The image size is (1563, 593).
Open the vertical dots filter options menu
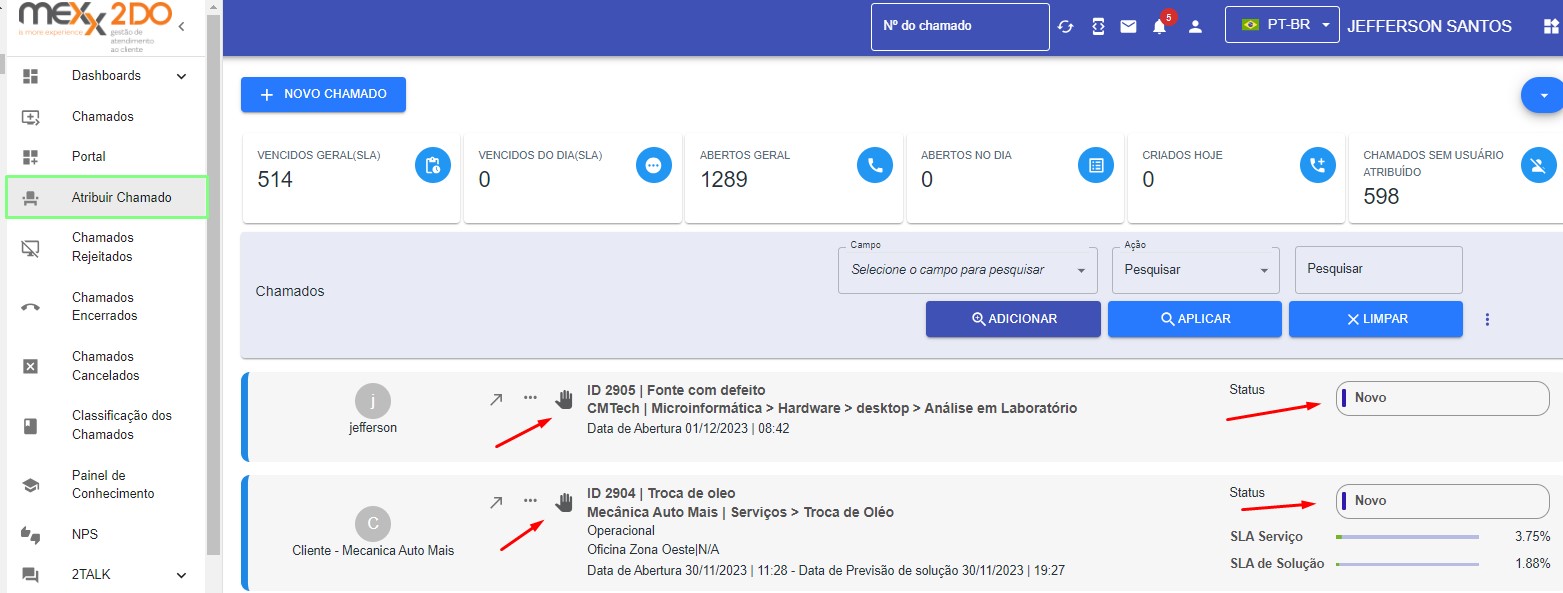pyautogui.click(x=1487, y=319)
